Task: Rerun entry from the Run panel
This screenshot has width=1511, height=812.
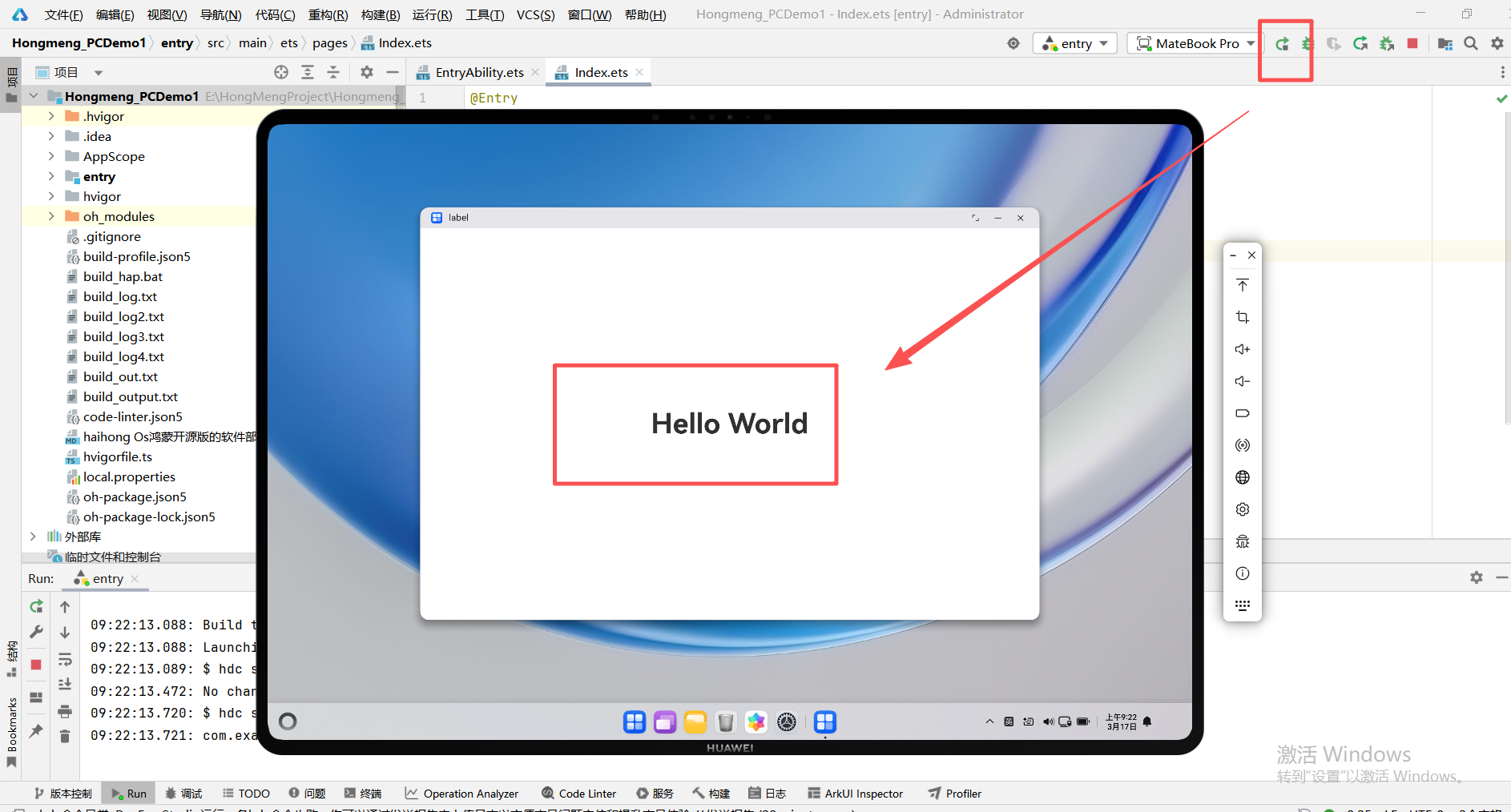Action: tap(36, 606)
